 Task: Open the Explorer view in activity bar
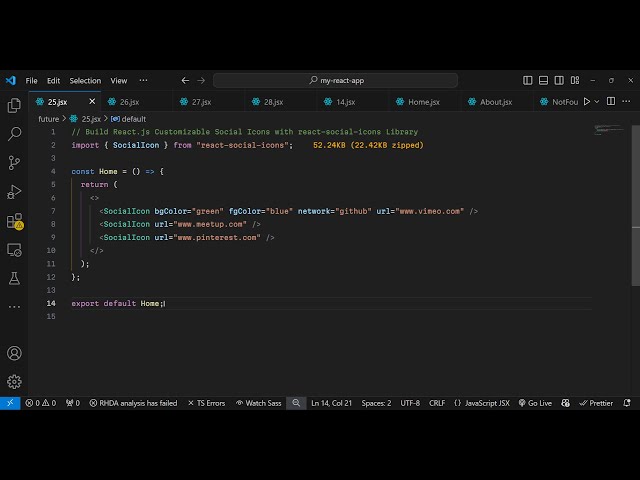point(14,105)
